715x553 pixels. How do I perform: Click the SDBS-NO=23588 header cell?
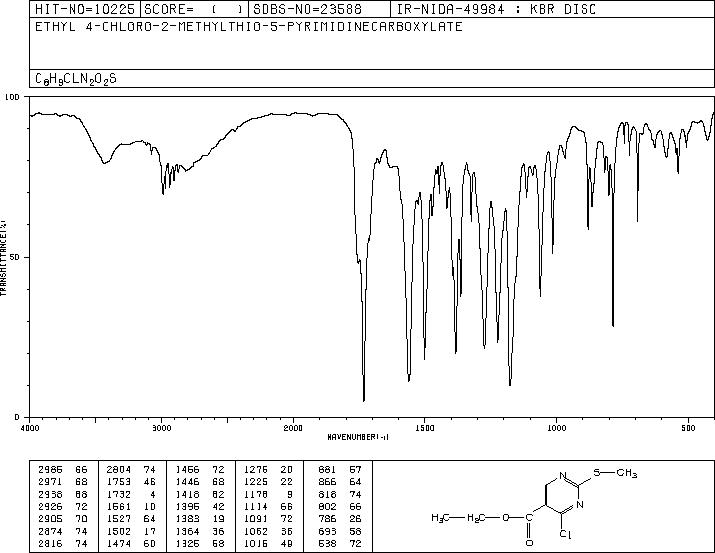[319, 9]
